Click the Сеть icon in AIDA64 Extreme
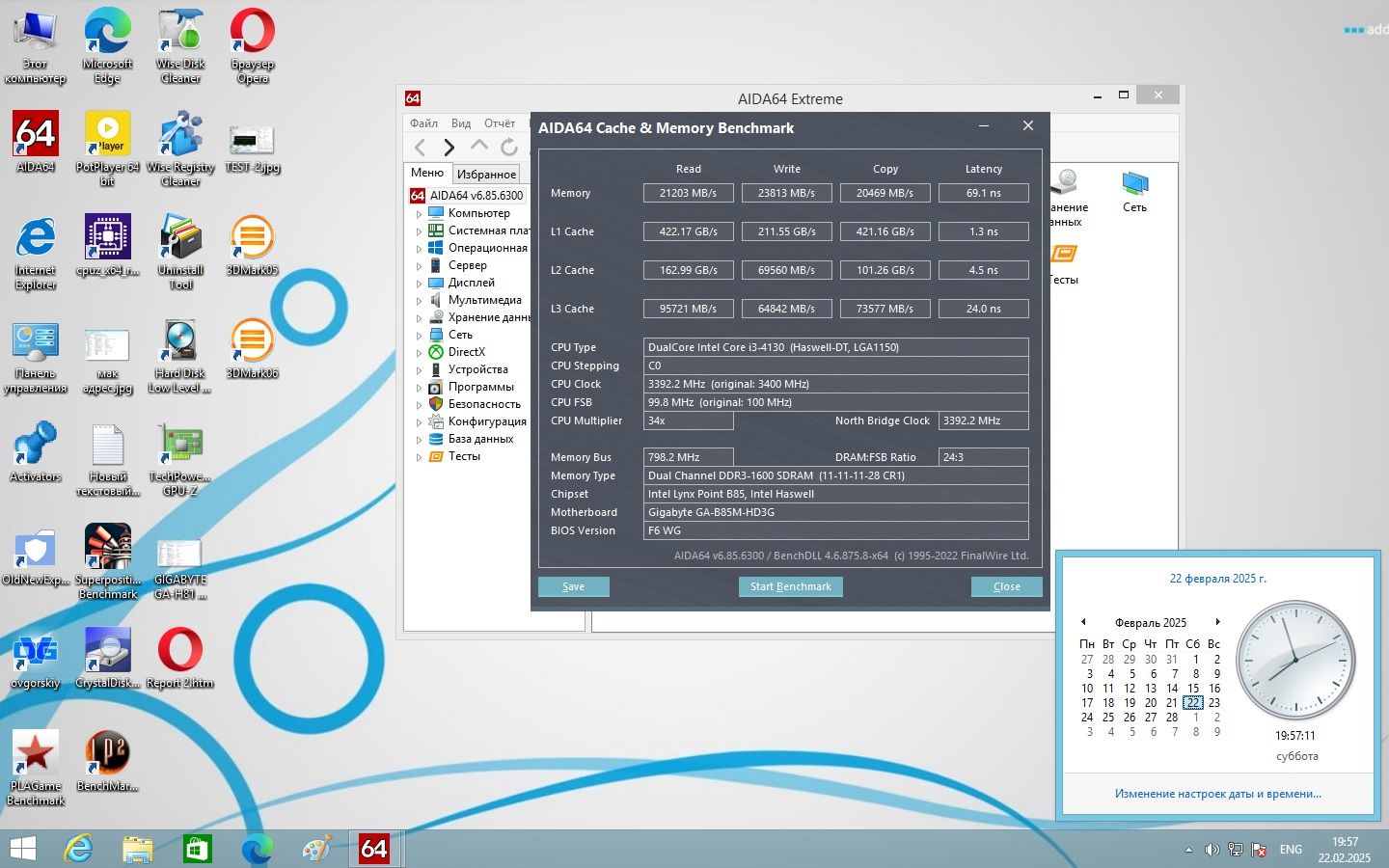The height and width of the screenshot is (868, 1389). tap(1134, 191)
